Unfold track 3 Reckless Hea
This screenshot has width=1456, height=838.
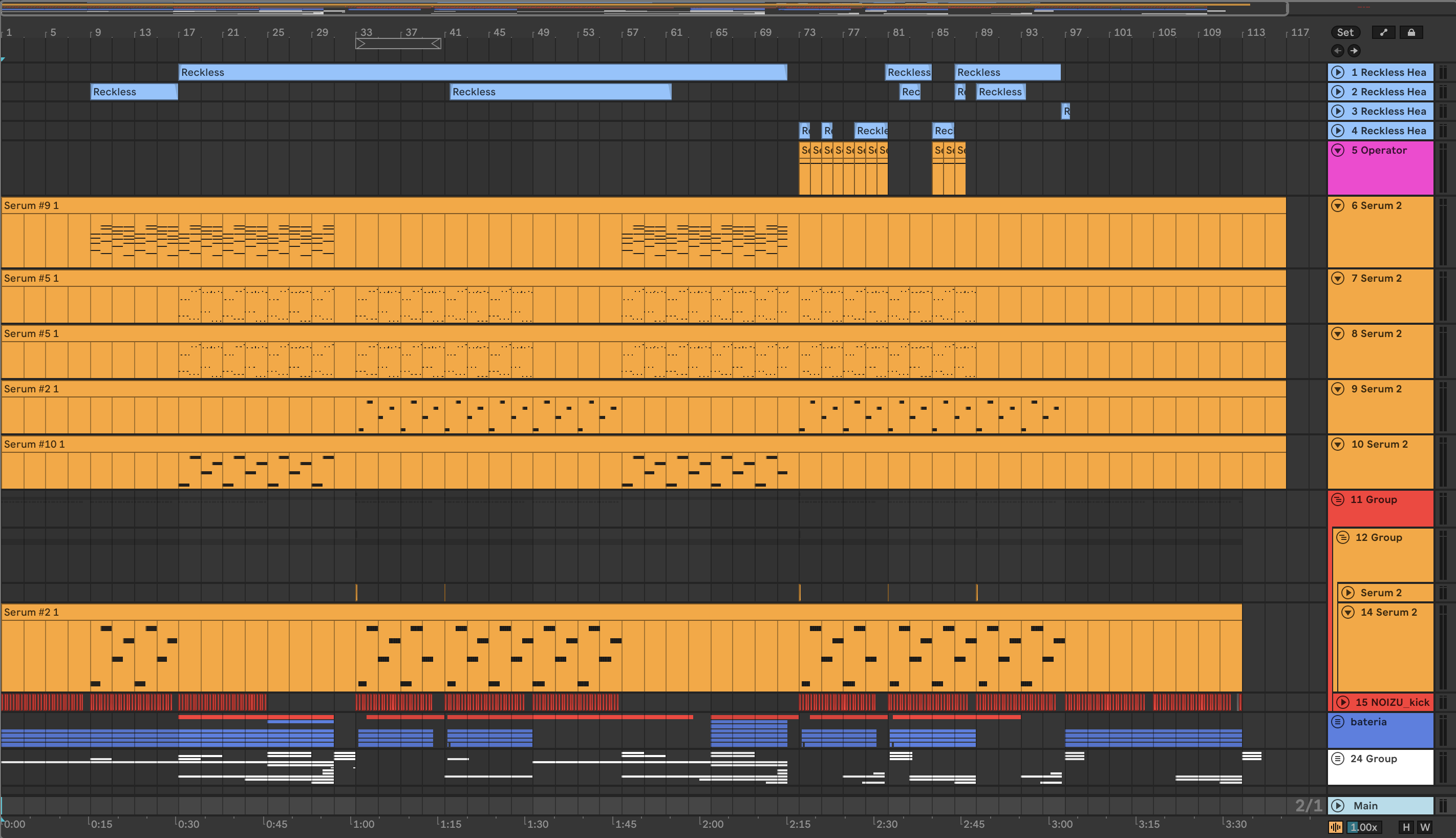click(x=1338, y=112)
